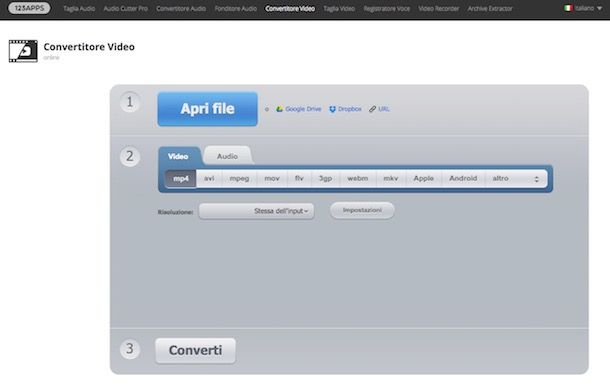Open Registratore Voce in top navigation

[x=386, y=9]
